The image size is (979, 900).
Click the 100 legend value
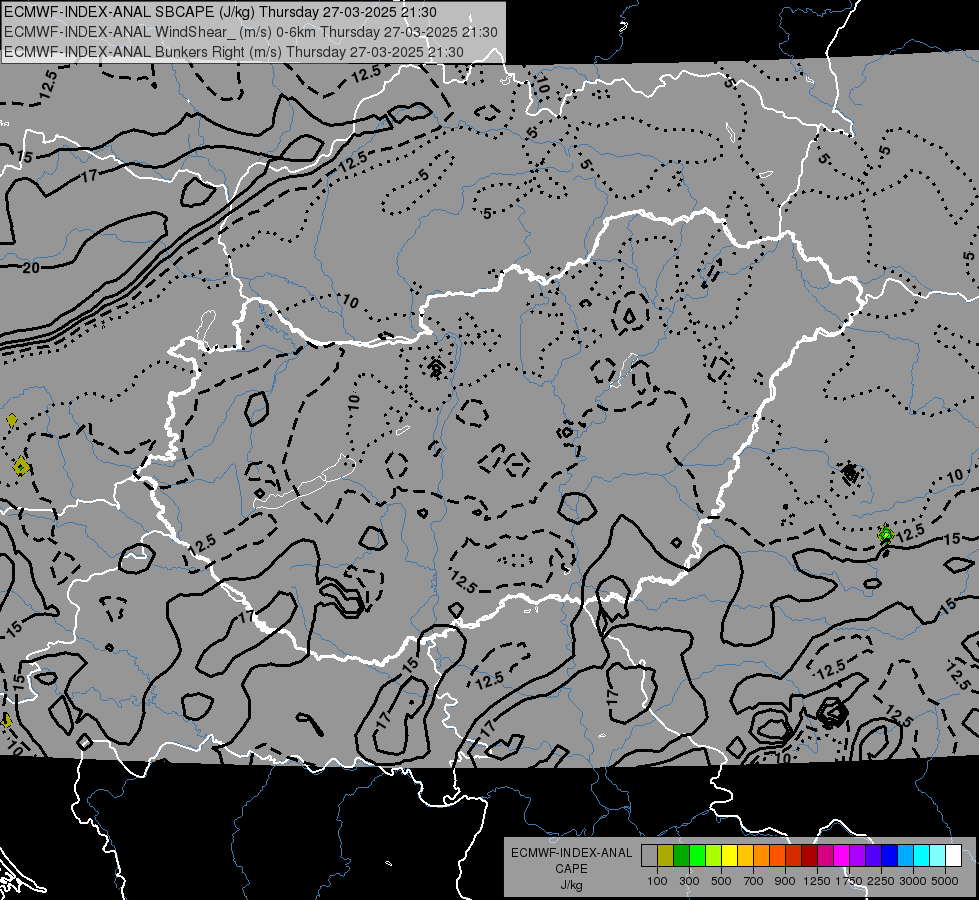657,881
